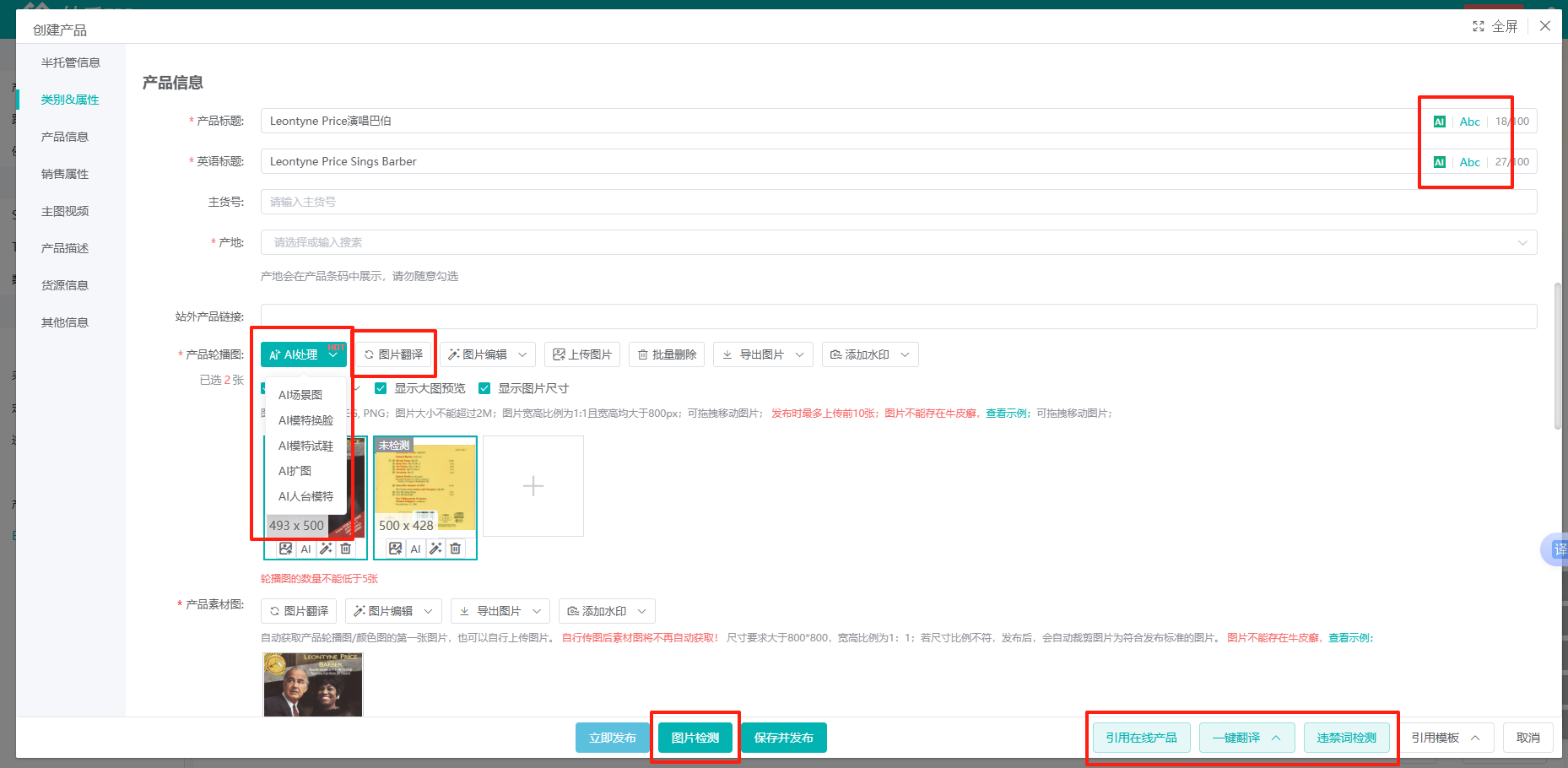Screen dimensions: 1568x768
Task: Open the 产地 origin dropdown
Action: (x=898, y=242)
